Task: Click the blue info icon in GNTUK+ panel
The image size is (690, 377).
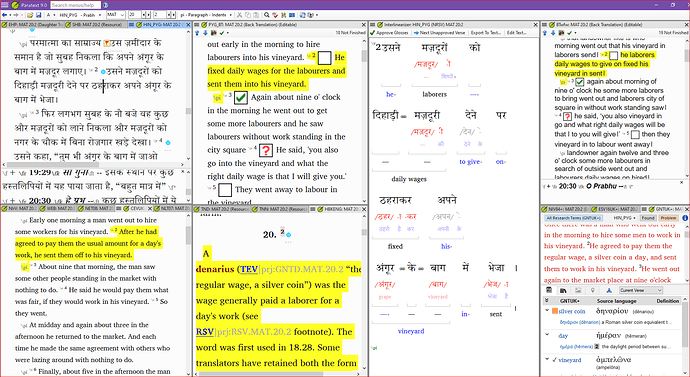Action: coord(685,218)
